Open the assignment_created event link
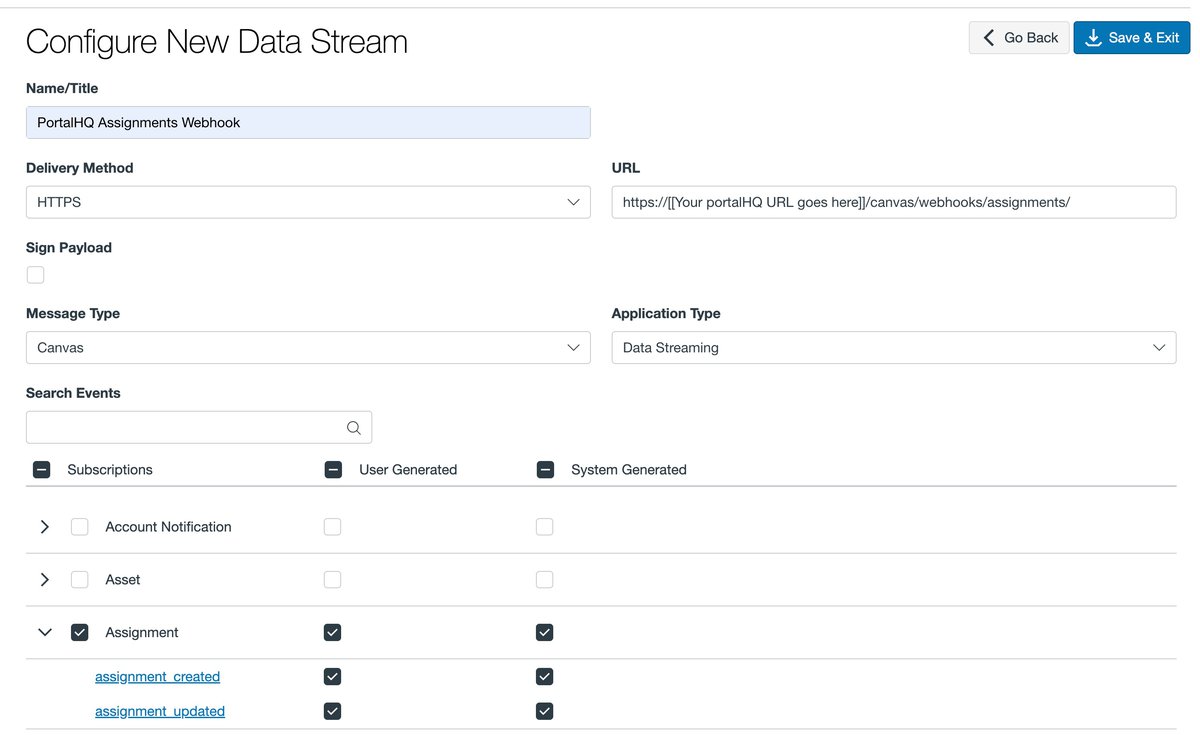Screen dimensions: 1200x735 tap(157, 677)
